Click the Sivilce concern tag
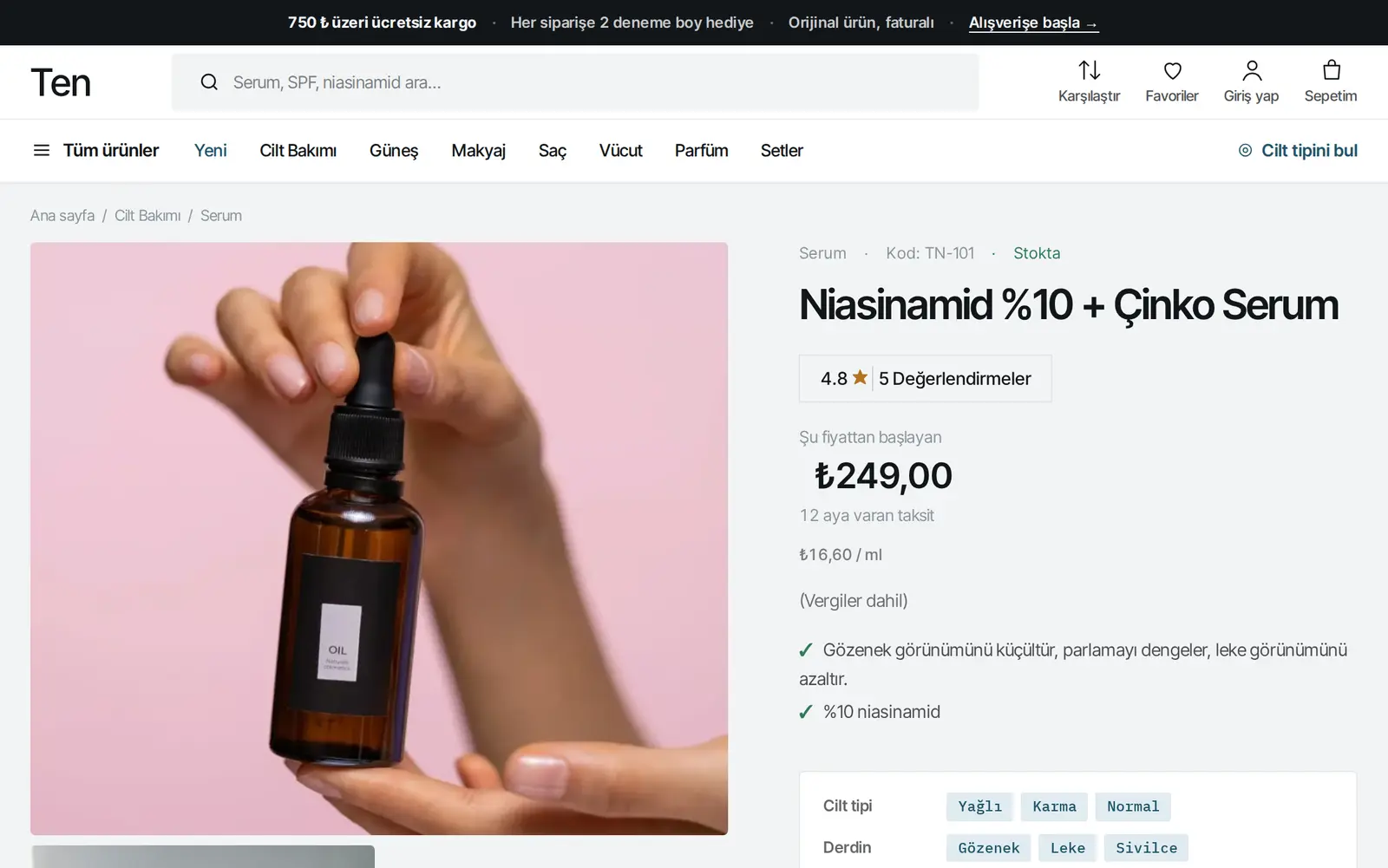1388x868 pixels. pyautogui.click(x=1146, y=848)
